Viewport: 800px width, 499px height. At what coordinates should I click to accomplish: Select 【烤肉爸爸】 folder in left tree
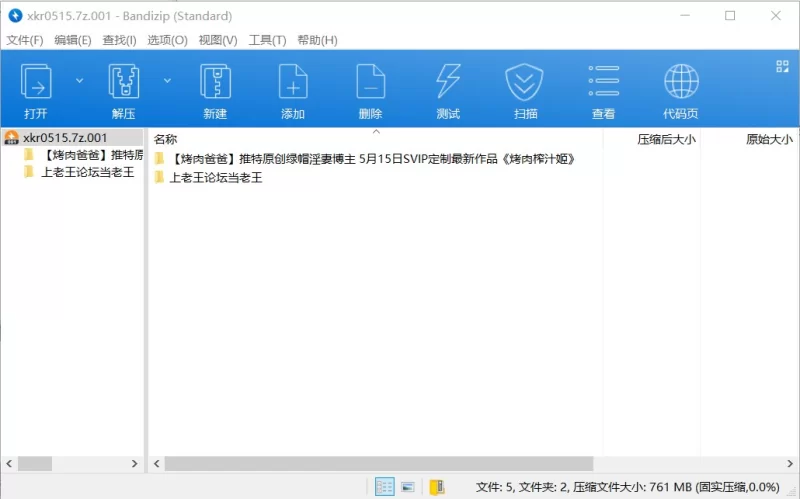coord(92,155)
